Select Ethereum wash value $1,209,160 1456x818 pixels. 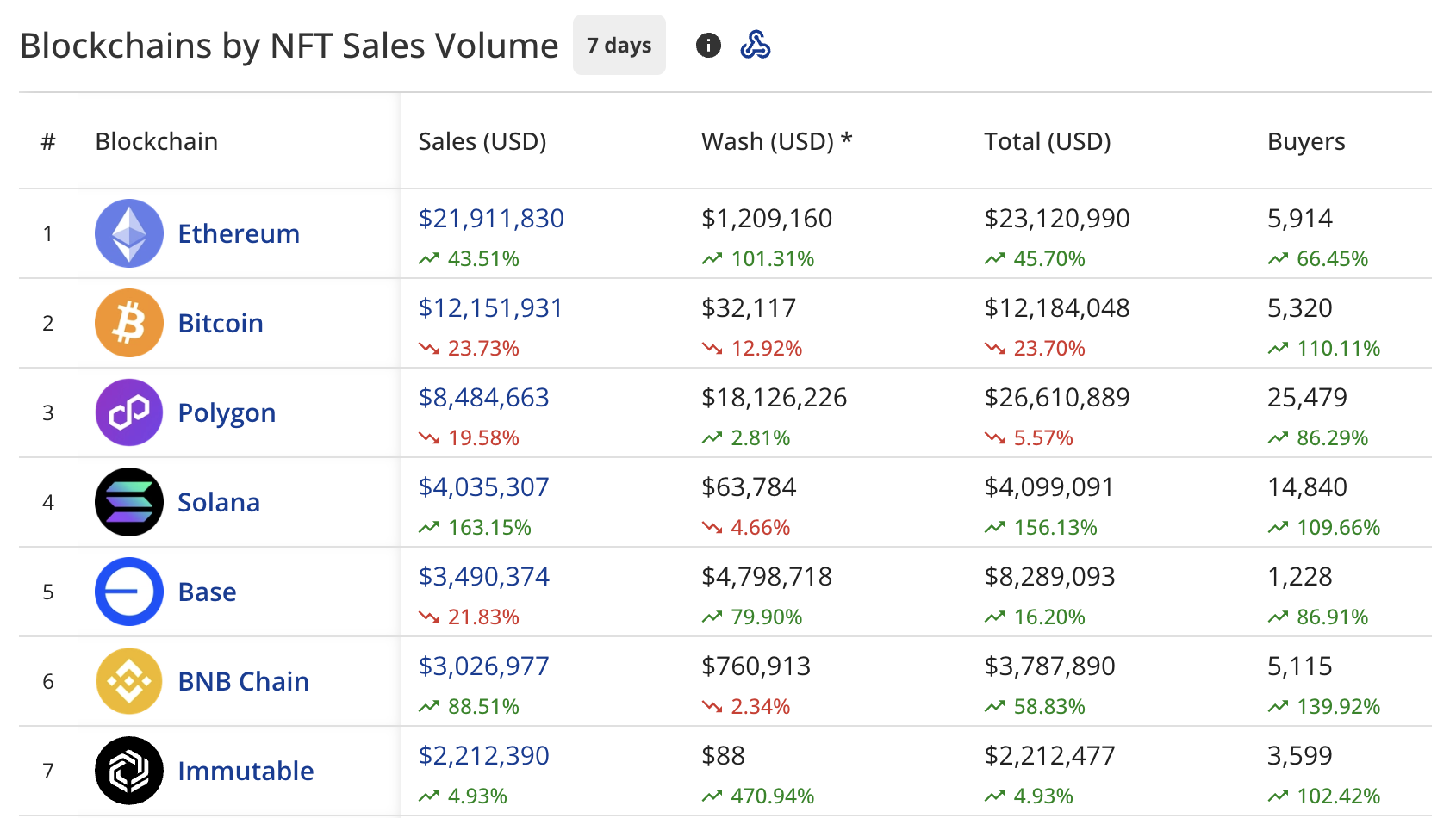[x=767, y=219]
